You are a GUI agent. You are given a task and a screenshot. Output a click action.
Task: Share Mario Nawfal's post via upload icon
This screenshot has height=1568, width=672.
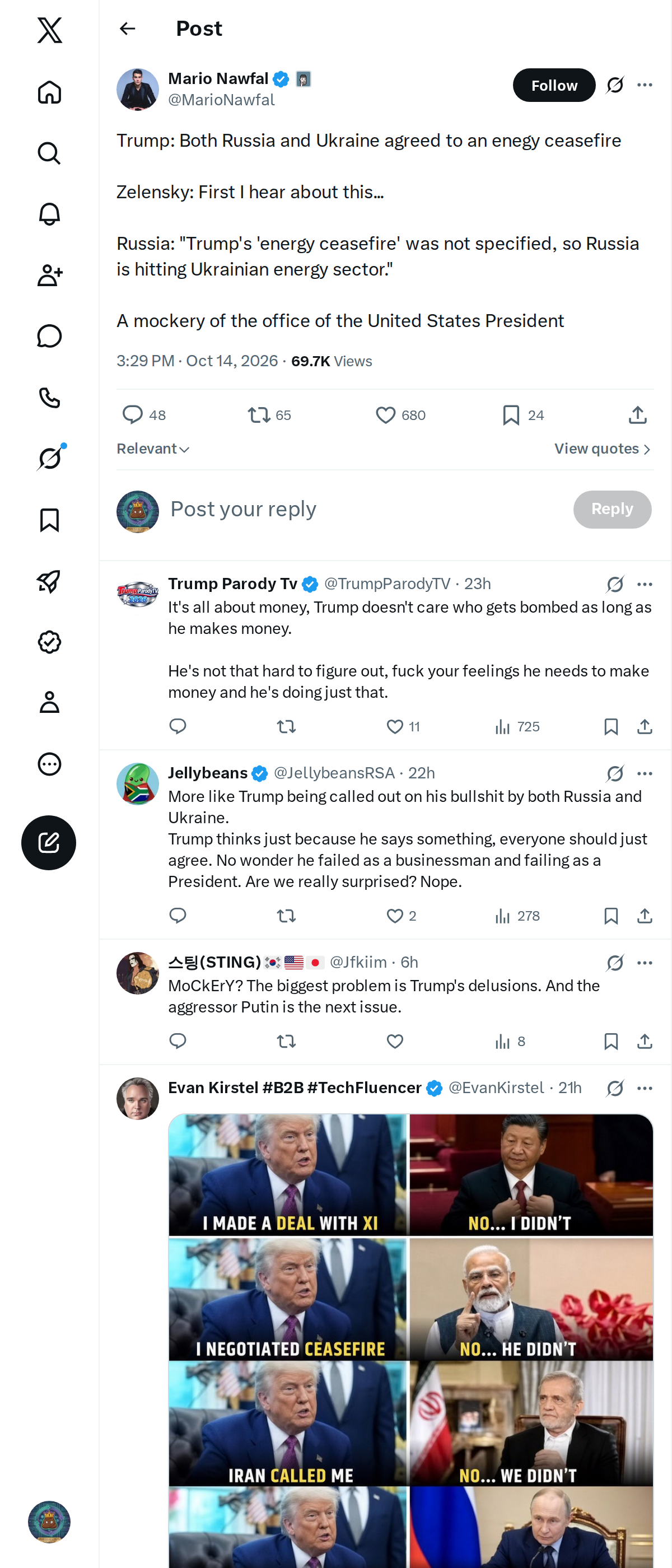(637, 415)
